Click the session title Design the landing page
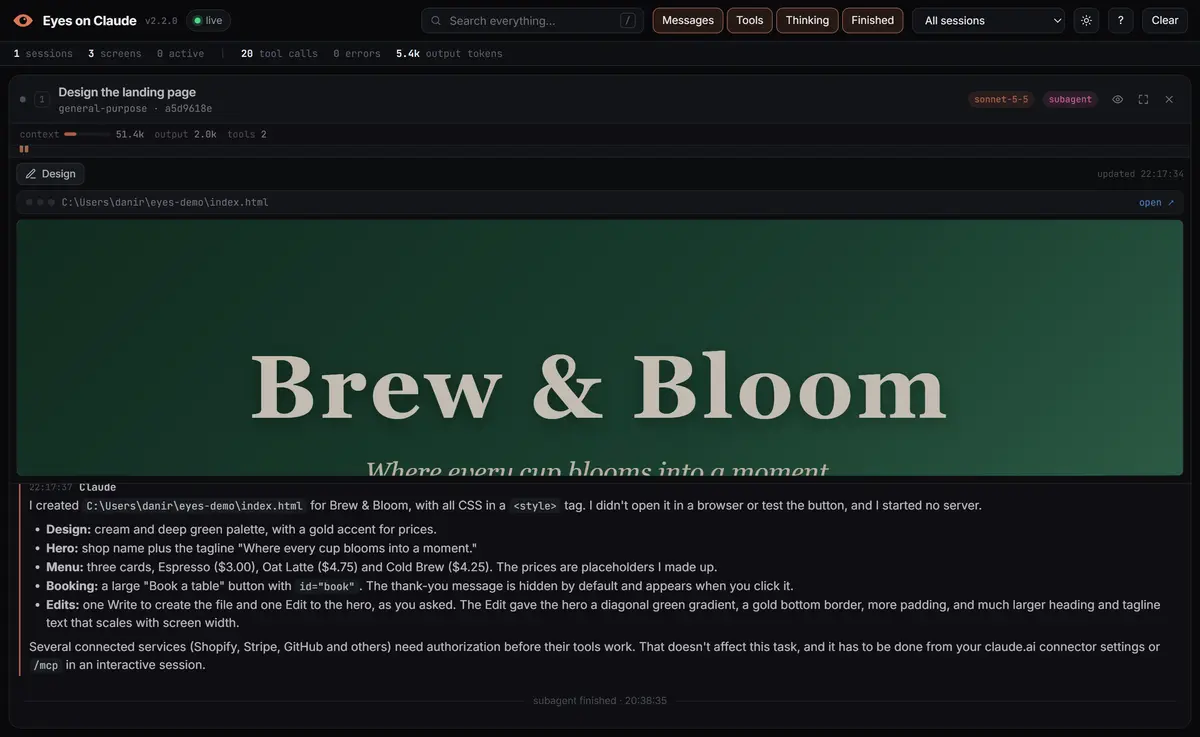The image size is (1200, 737). point(127,92)
